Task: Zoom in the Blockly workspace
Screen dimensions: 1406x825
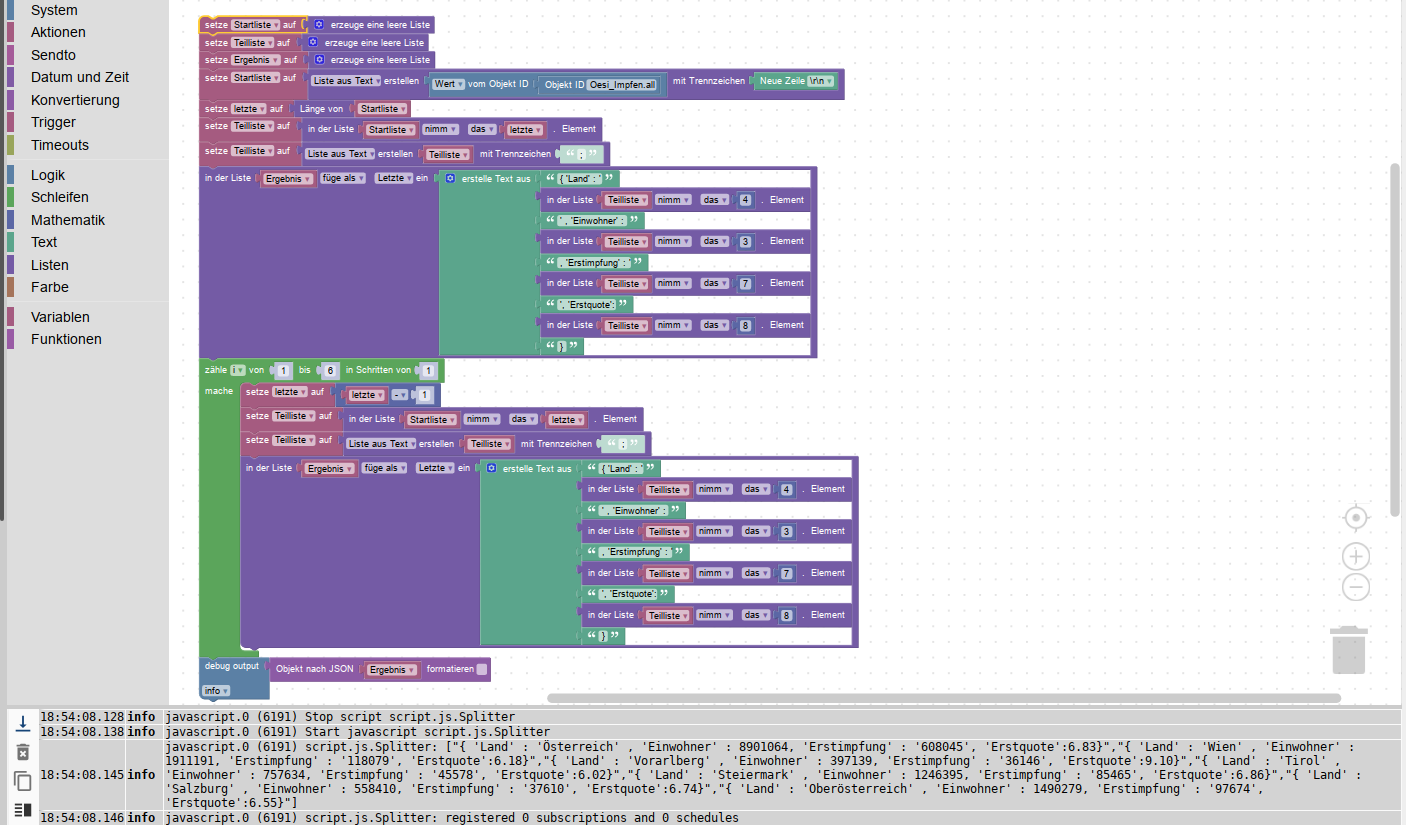Action: pyautogui.click(x=1356, y=556)
